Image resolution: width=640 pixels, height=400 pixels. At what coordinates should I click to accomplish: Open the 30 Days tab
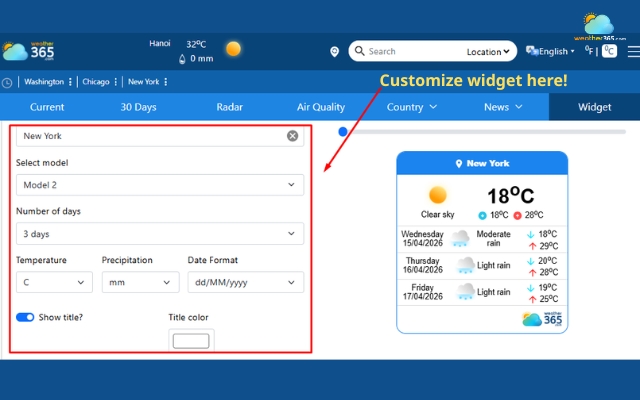pos(138,107)
